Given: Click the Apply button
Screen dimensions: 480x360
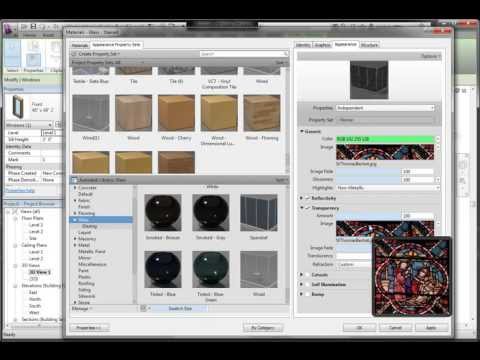Looking at the screenshot, I should click(x=431, y=328).
